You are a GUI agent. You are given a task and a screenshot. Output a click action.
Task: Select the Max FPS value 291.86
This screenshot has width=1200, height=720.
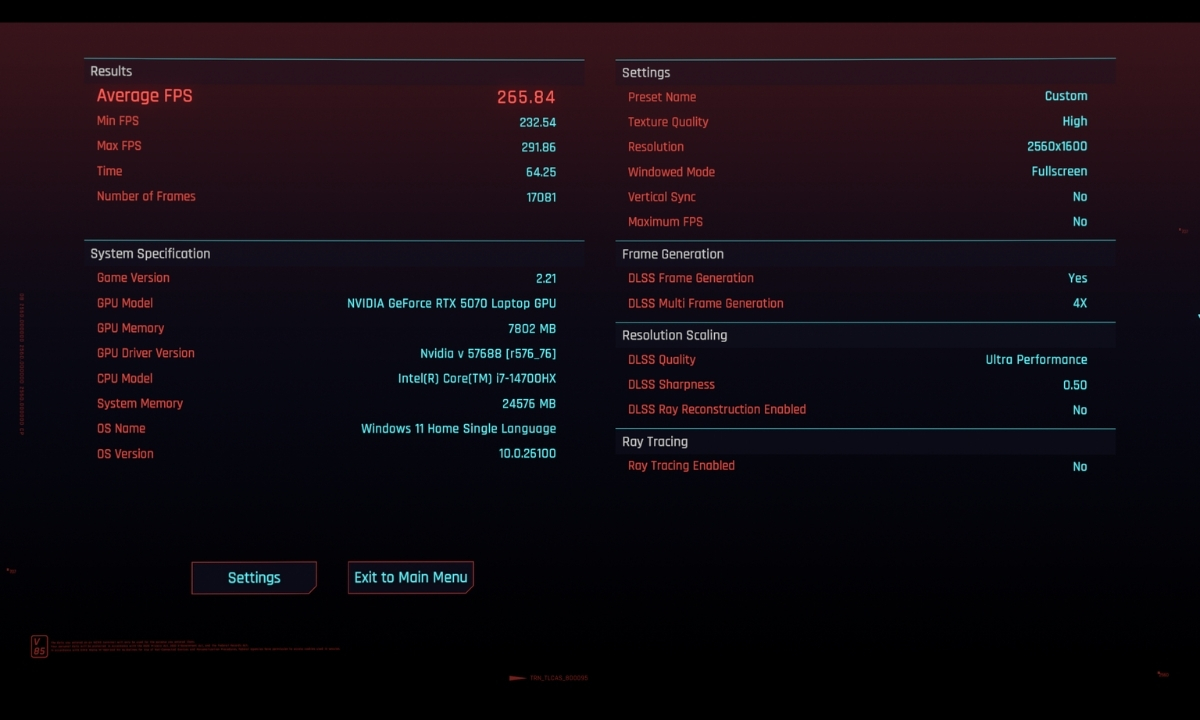coord(538,147)
